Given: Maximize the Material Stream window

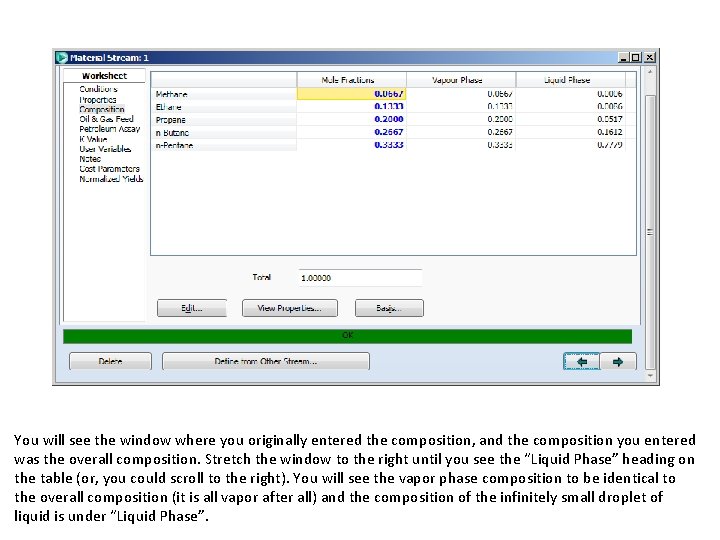Looking at the screenshot, I should click(x=636, y=57).
